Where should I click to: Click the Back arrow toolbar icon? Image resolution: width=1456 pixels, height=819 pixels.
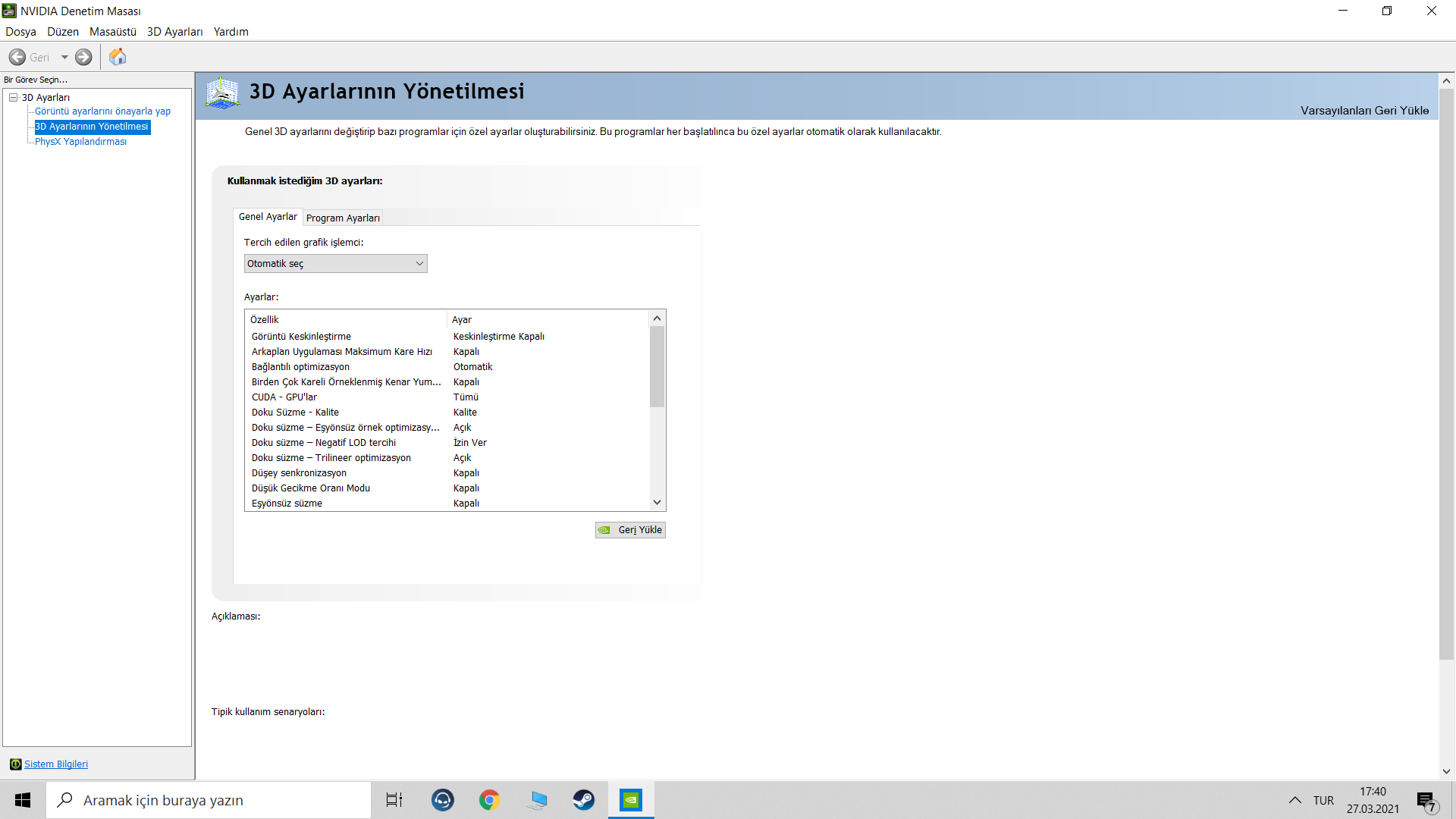coord(17,57)
